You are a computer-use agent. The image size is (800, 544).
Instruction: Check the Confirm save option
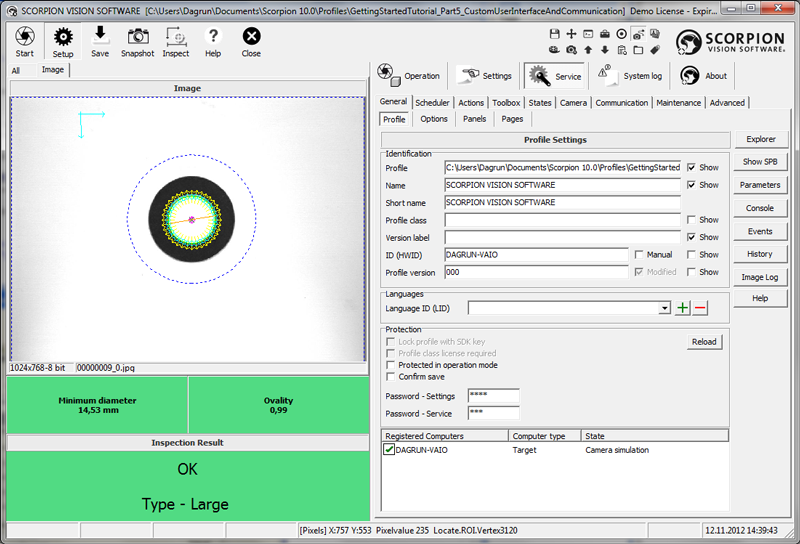(390, 377)
